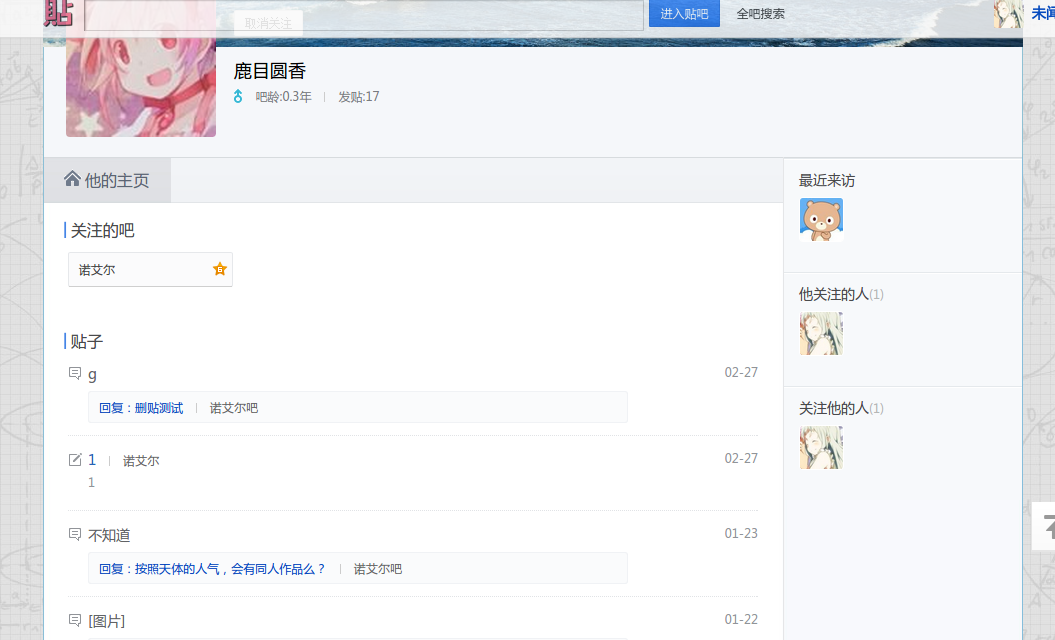
Task: Open the post titled g
Action: click(x=92, y=374)
